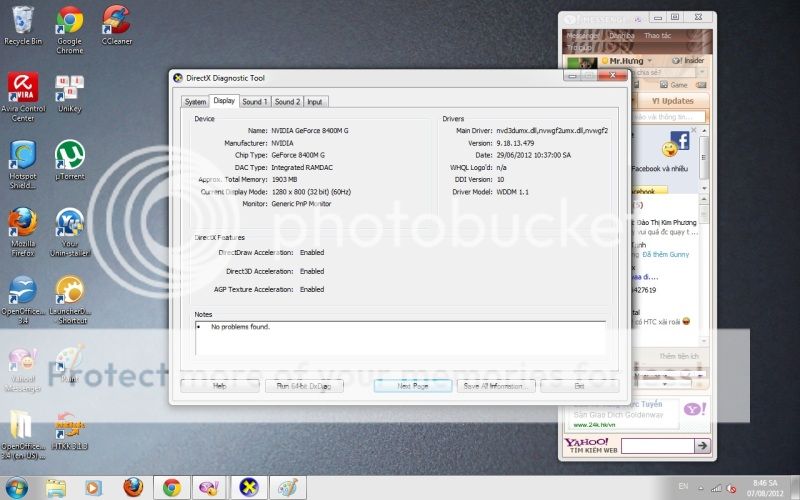This screenshot has width=800, height=500.
Task: Click the EN language indicator
Action: pyautogui.click(x=683, y=486)
